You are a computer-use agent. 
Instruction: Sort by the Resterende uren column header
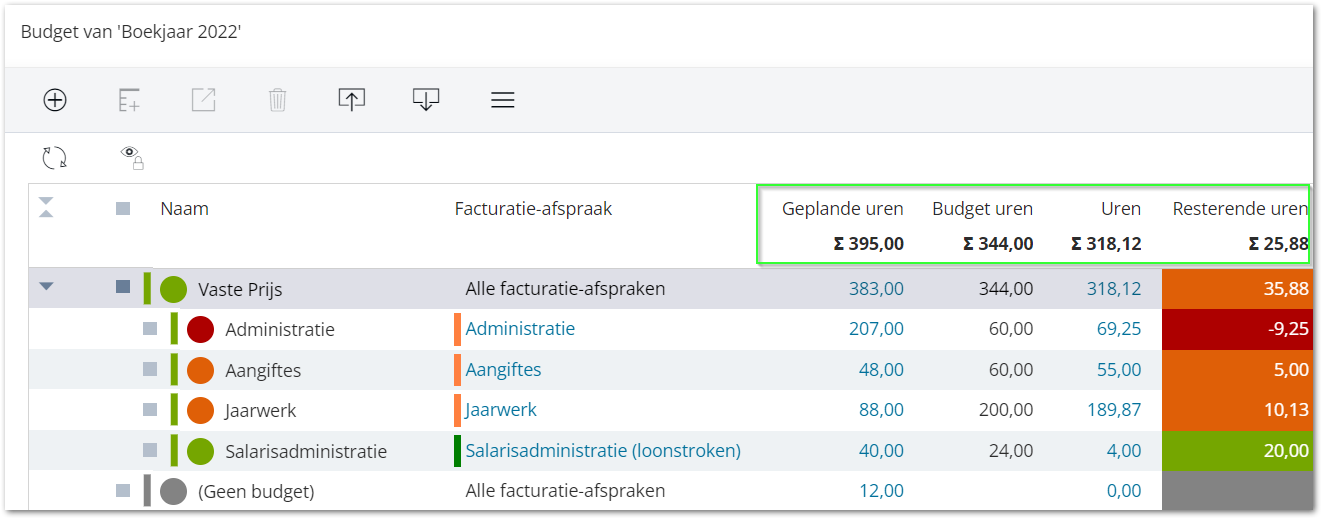tap(1240, 208)
